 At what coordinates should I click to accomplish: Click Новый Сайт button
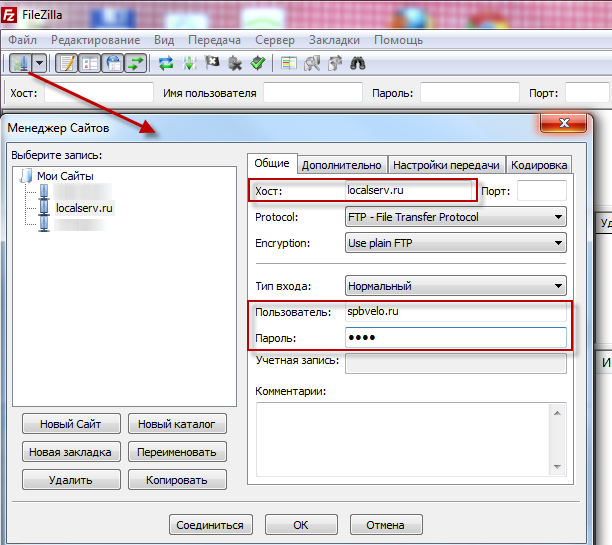tap(71, 424)
